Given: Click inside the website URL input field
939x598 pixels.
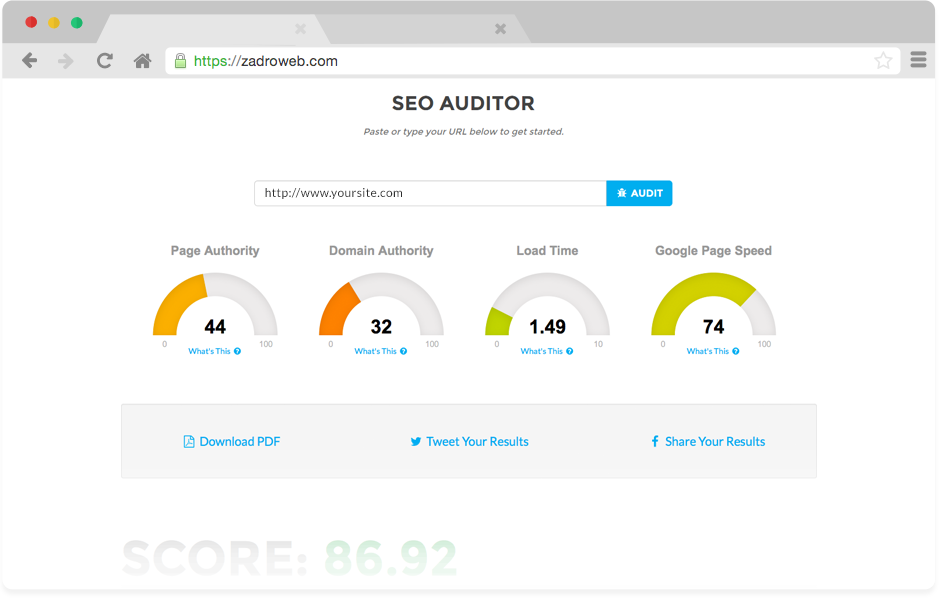Looking at the screenshot, I should coord(430,193).
